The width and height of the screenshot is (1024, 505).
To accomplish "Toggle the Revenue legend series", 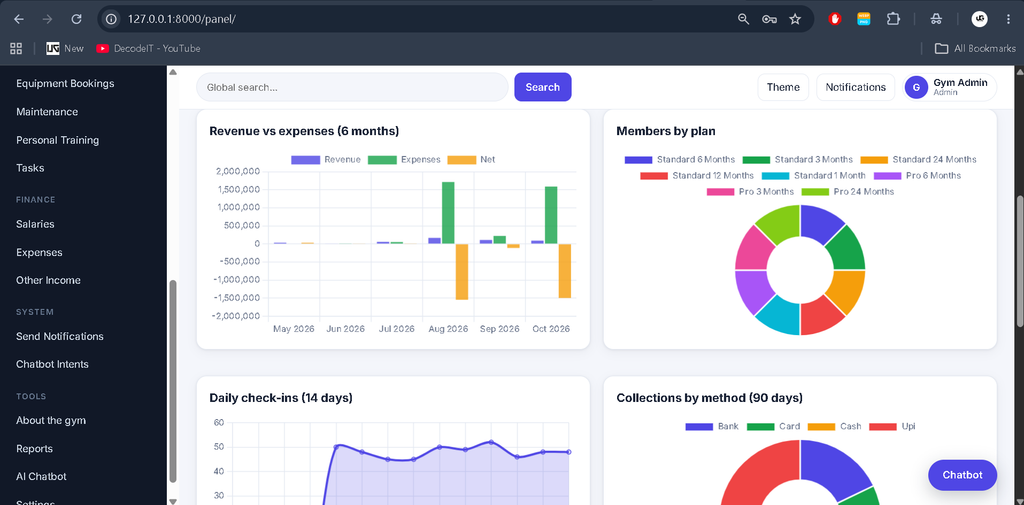I will tap(326, 159).
